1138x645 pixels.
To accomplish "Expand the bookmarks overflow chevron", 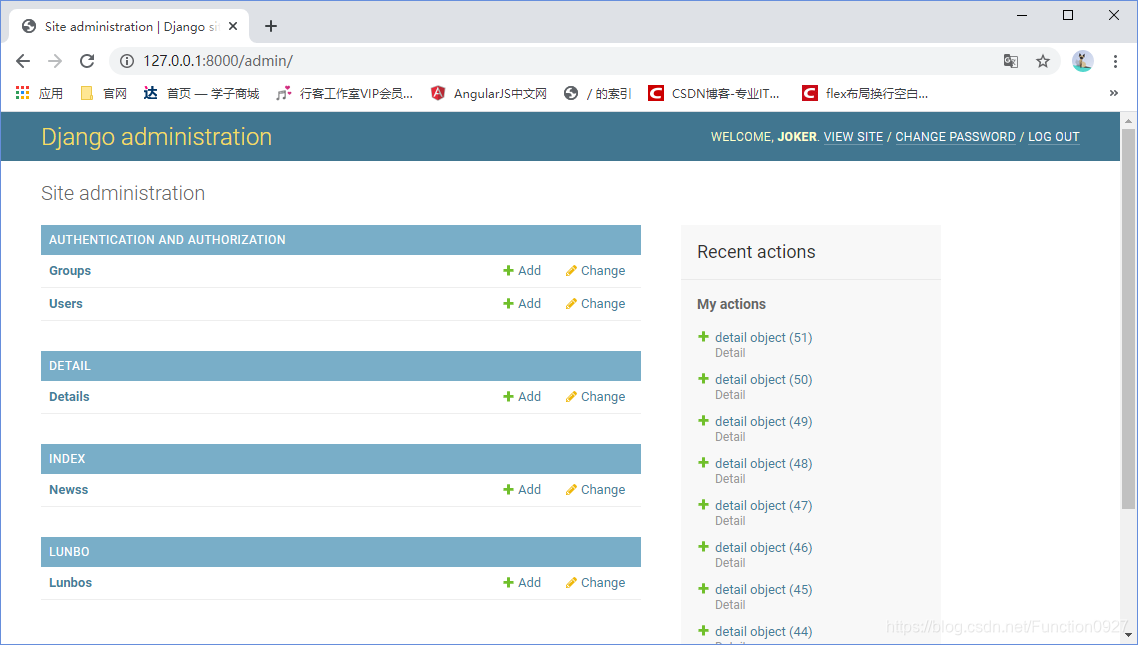I will pyautogui.click(x=1114, y=93).
